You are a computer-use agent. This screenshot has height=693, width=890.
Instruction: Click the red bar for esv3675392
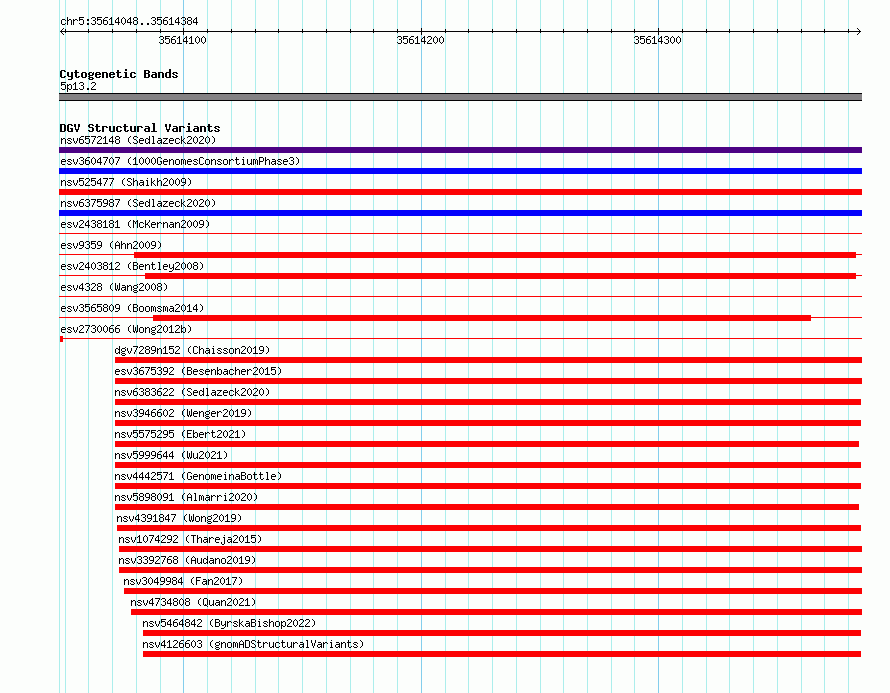click(488, 381)
